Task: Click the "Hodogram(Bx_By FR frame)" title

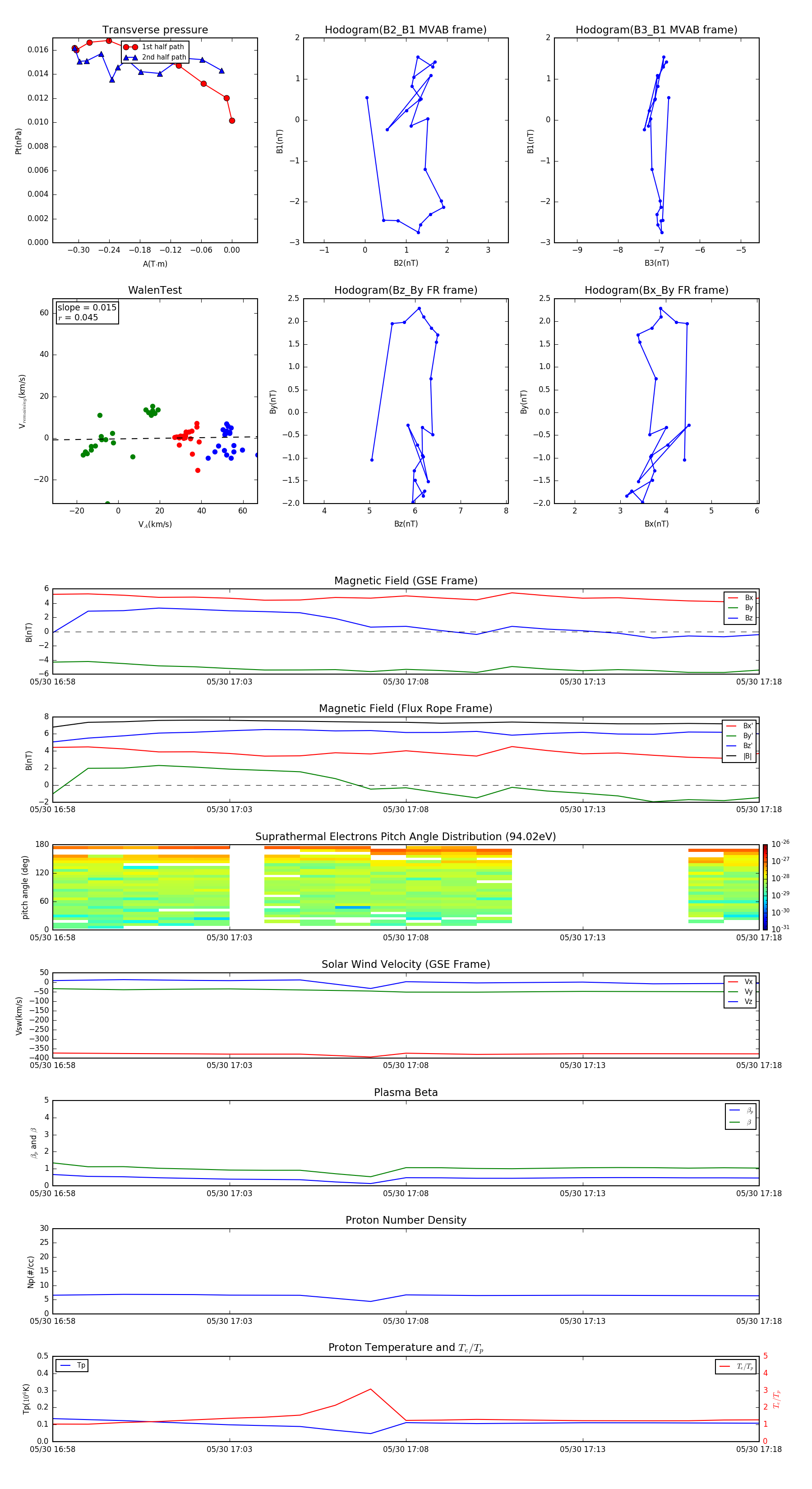Action: point(656,290)
